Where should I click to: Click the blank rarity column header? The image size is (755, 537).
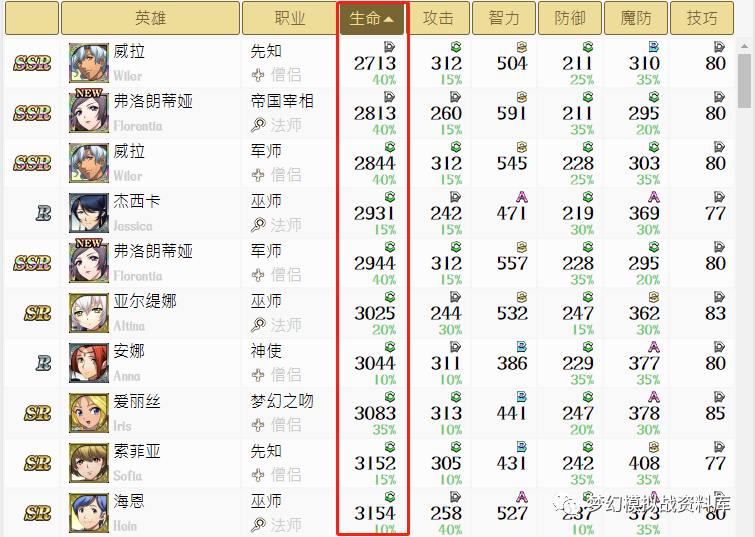click(32, 18)
